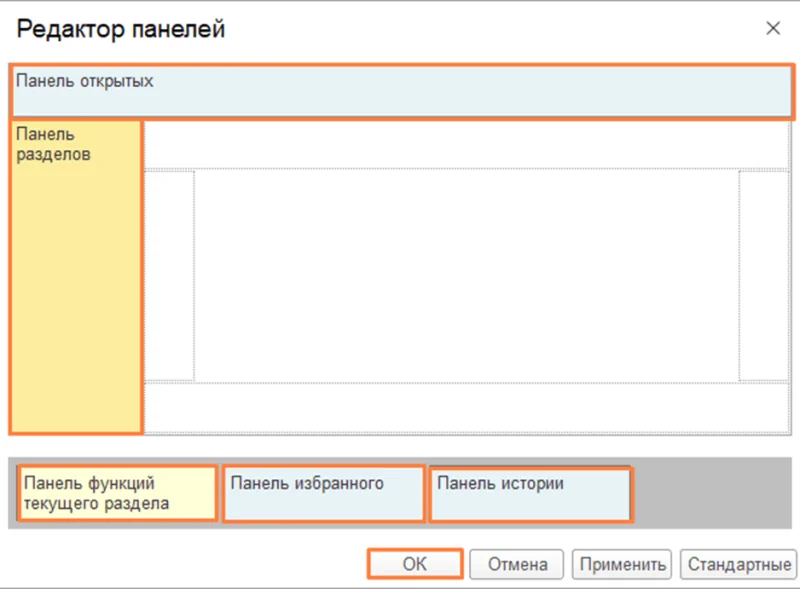This screenshot has width=800, height=589.
Task: Select the Панель открытых panel block
Action: tap(400, 92)
